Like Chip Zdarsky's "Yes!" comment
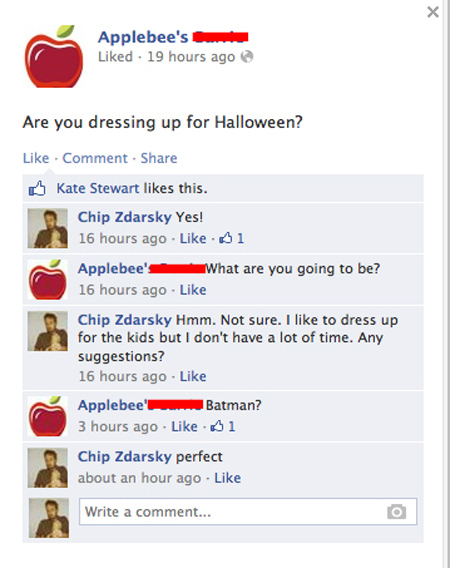The image size is (450, 568). click(193, 238)
